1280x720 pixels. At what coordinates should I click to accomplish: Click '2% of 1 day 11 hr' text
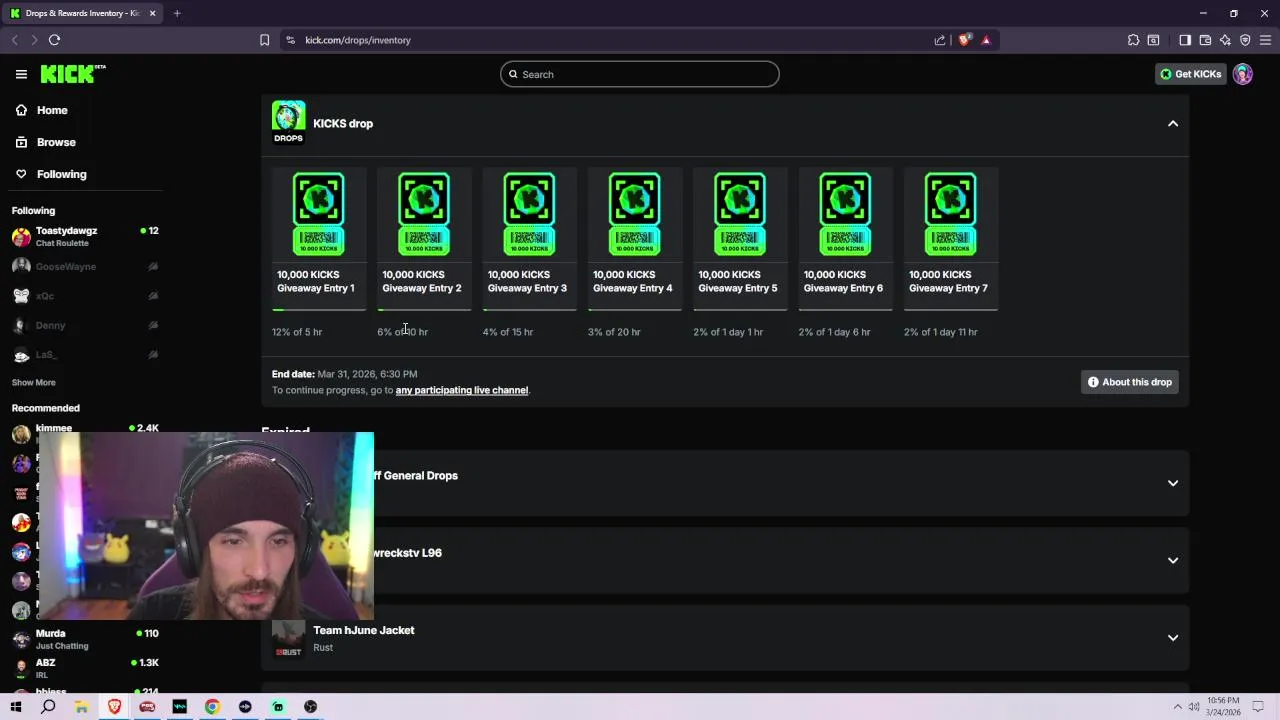click(x=940, y=332)
